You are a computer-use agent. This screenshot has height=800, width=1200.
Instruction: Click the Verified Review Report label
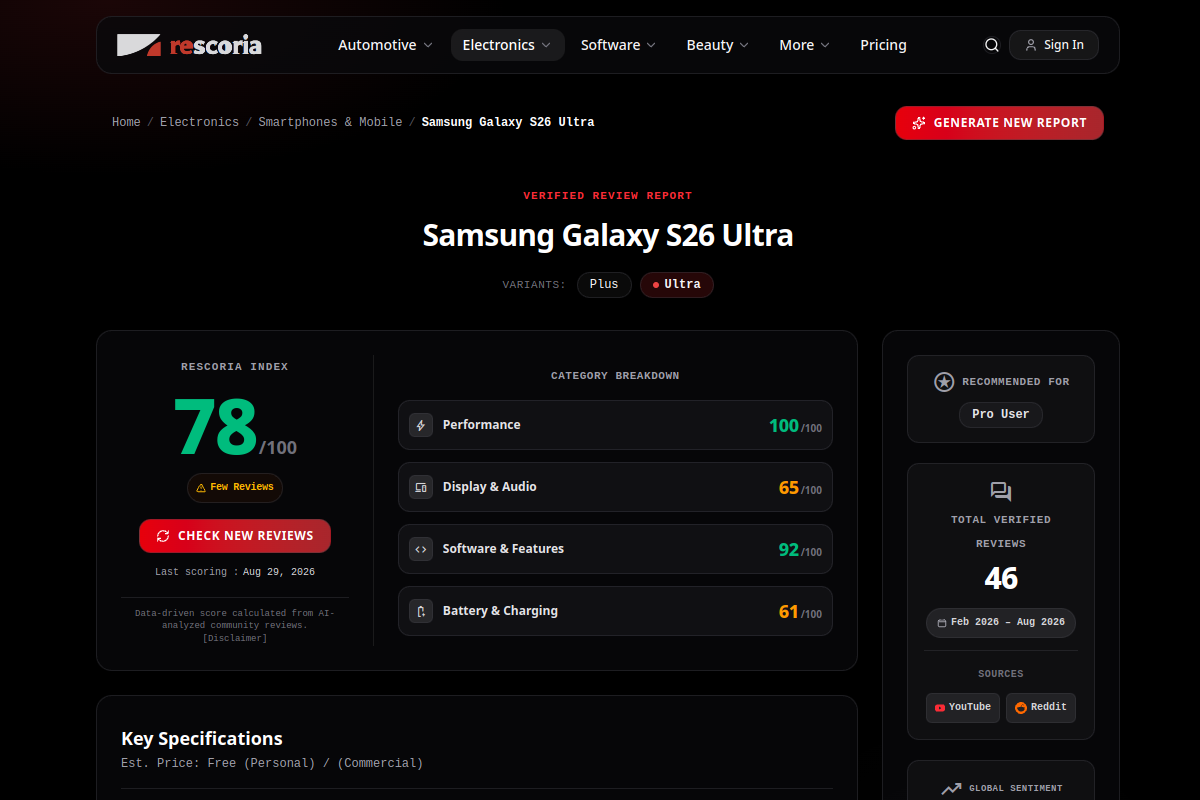[608, 196]
